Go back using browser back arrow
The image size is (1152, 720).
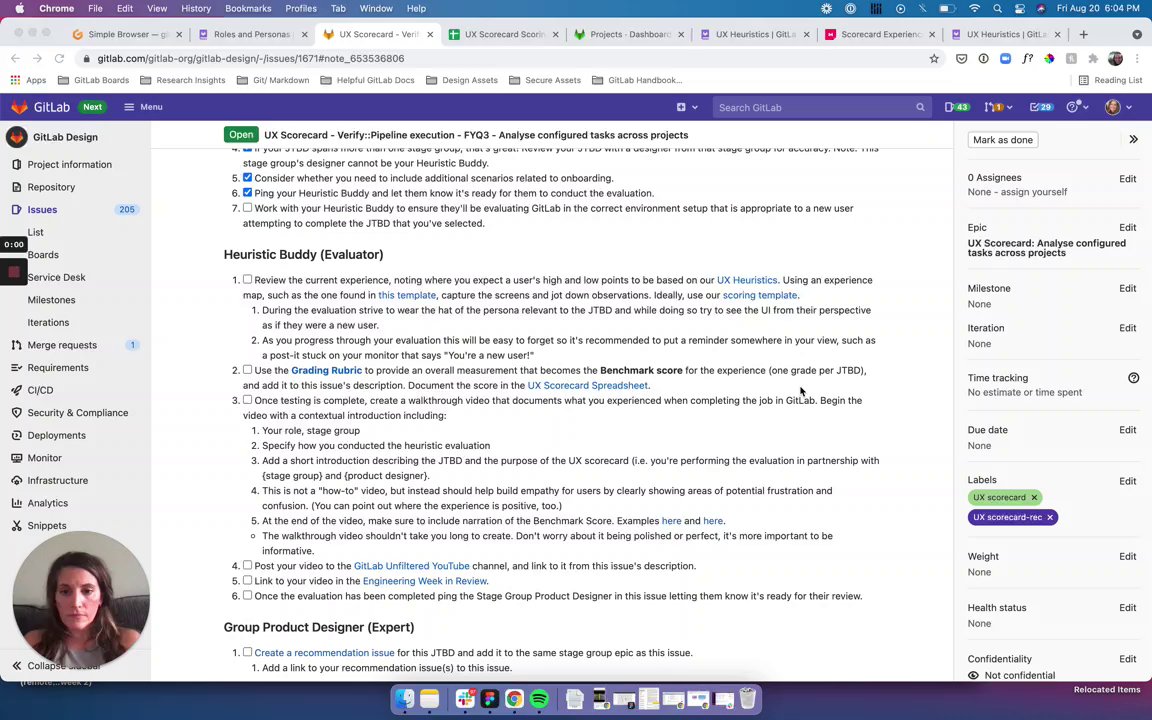pos(15,59)
